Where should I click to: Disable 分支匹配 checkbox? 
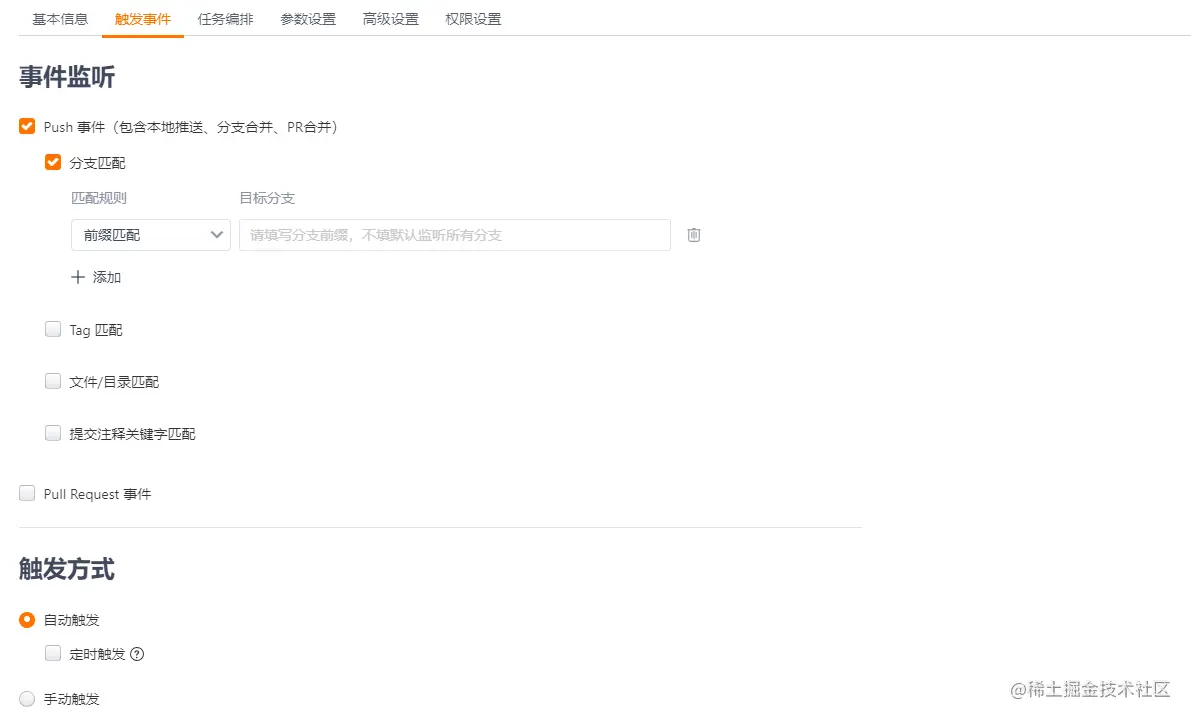coord(52,162)
